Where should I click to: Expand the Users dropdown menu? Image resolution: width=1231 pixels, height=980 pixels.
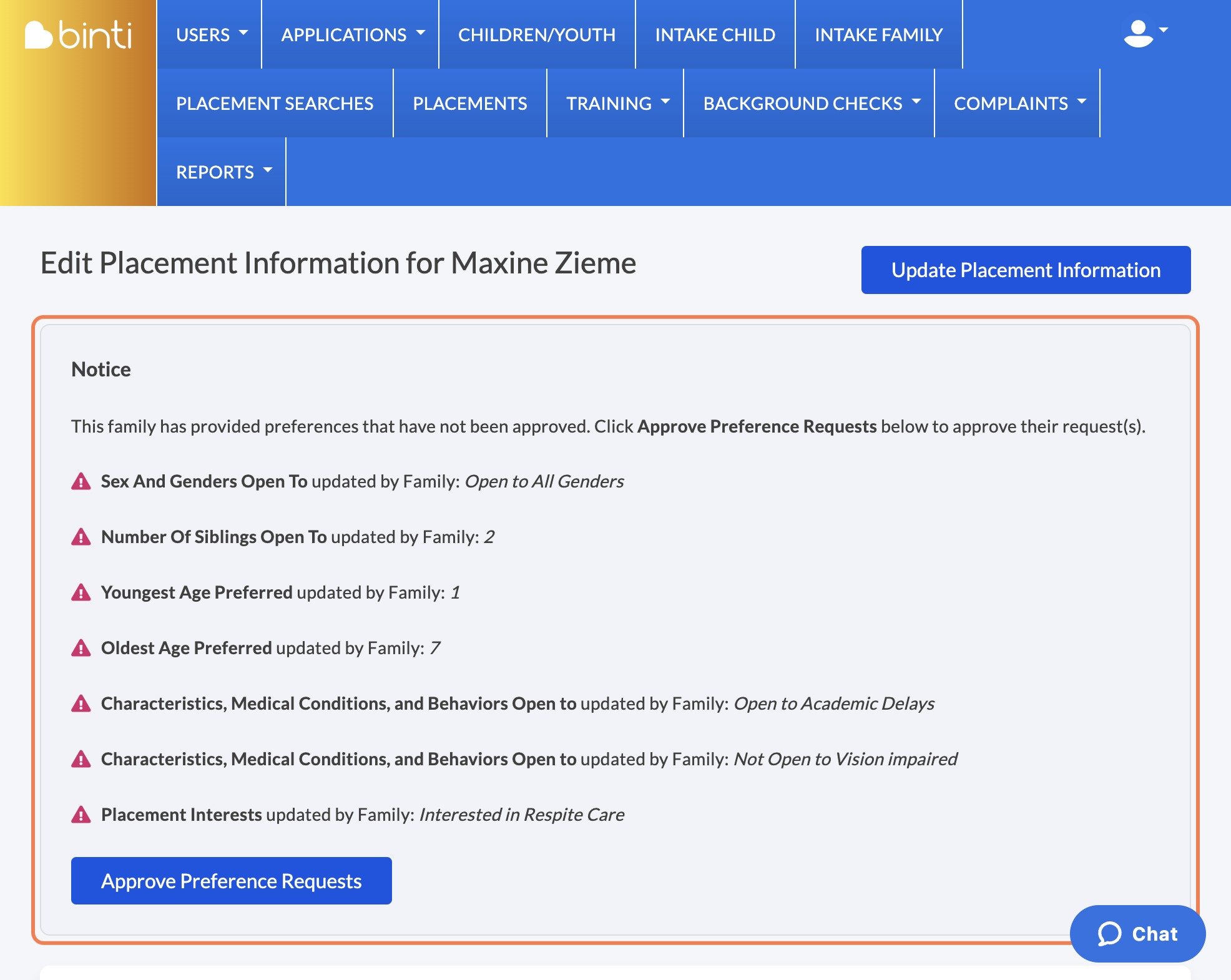point(210,34)
